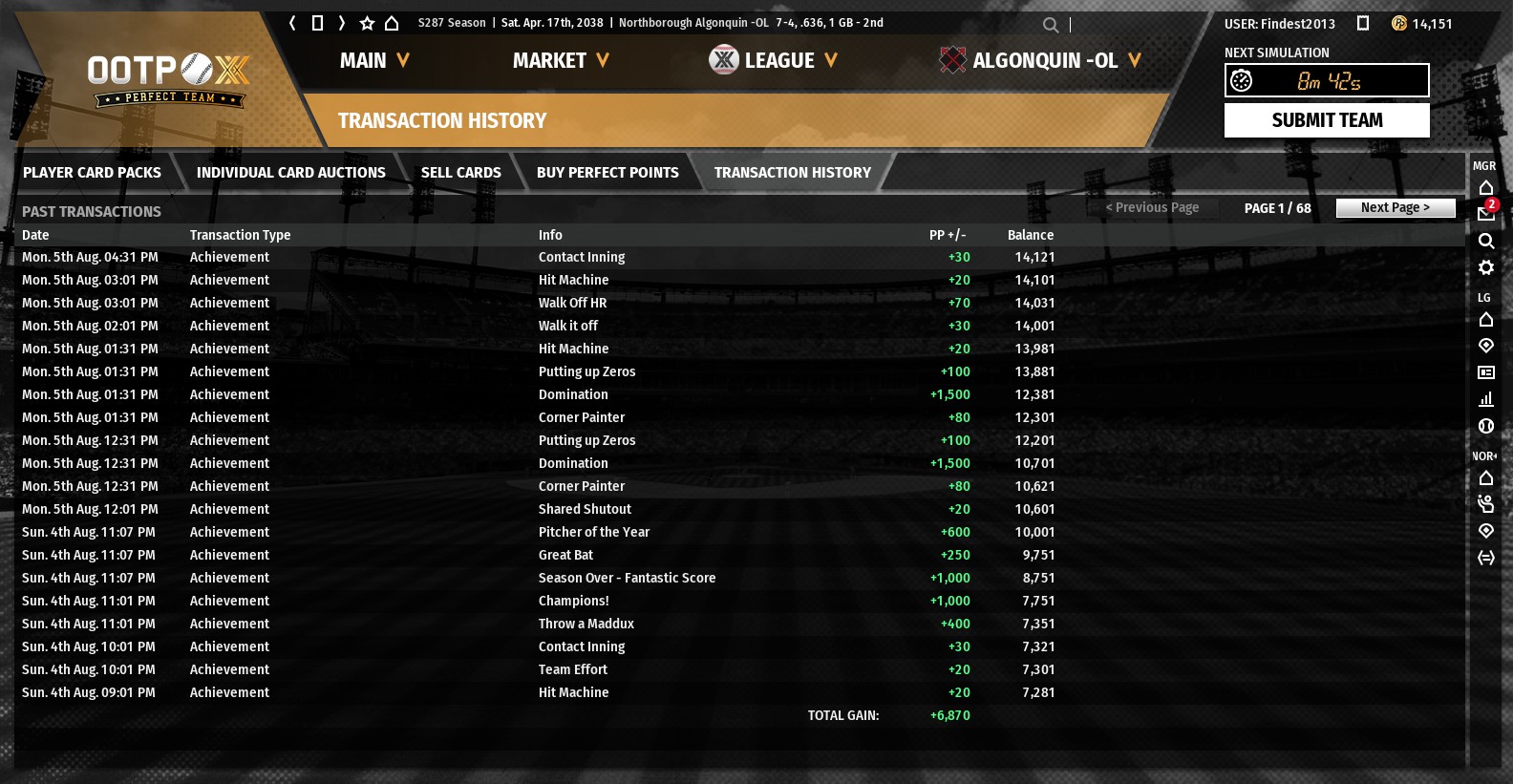Viewport: 1513px width, 784px height.
Task: Click the Perfect Points coin icon
Action: click(x=1399, y=23)
